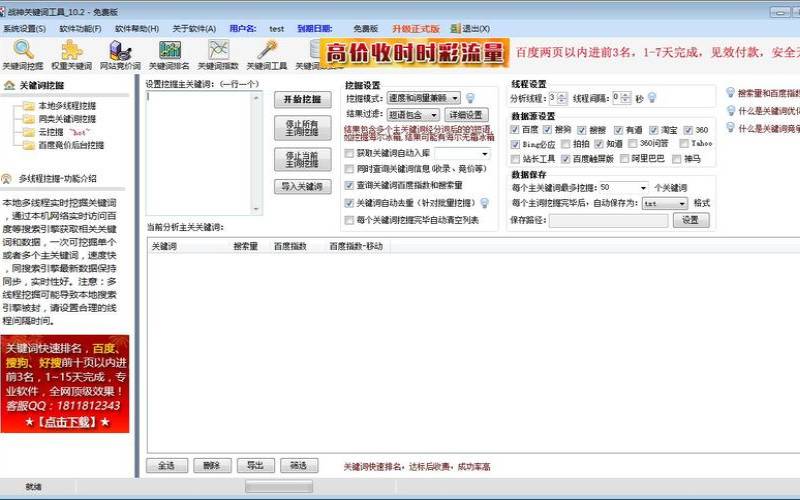Viewport: 800px width, 500px height.
Task: Open the 网站竞价词 toolbar icon
Action: [120, 50]
